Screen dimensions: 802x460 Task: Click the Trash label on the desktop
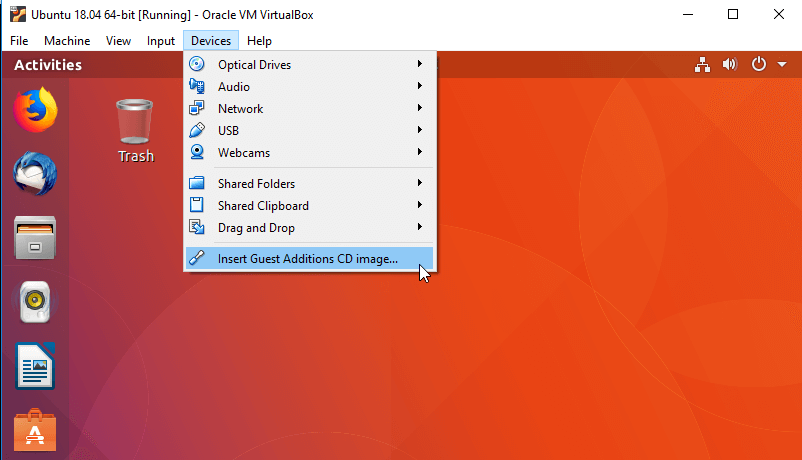click(136, 156)
